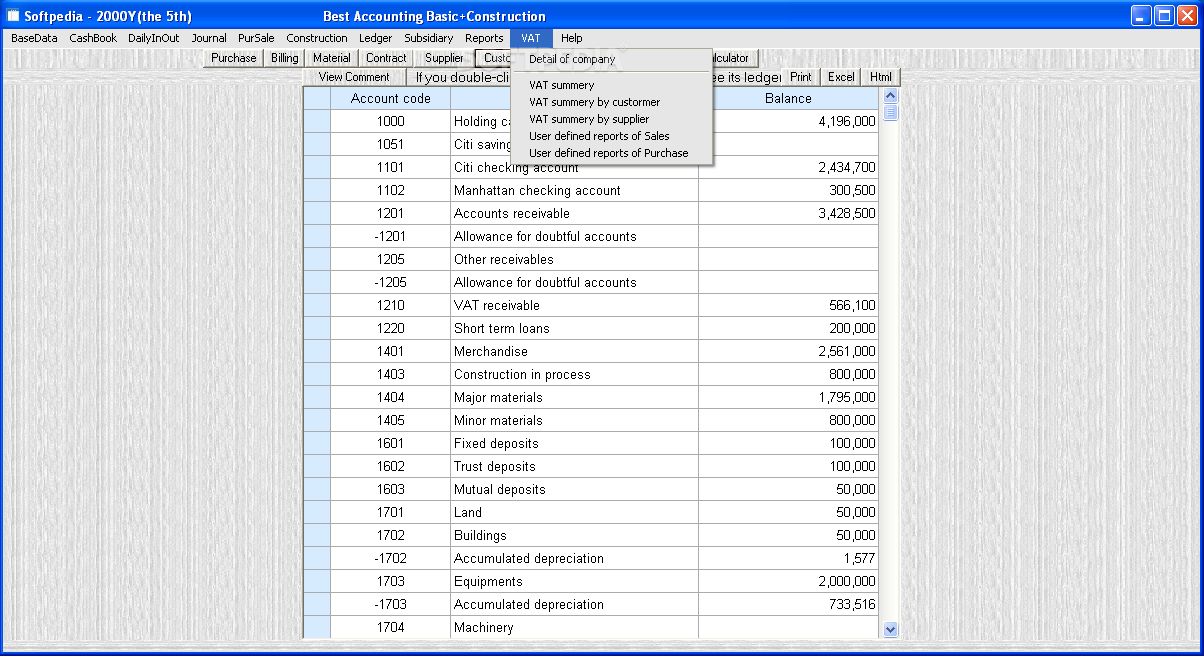Open the PurSale menu
This screenshot has width=1204, height=656.
pyautogui.click(x=256, y=38)
